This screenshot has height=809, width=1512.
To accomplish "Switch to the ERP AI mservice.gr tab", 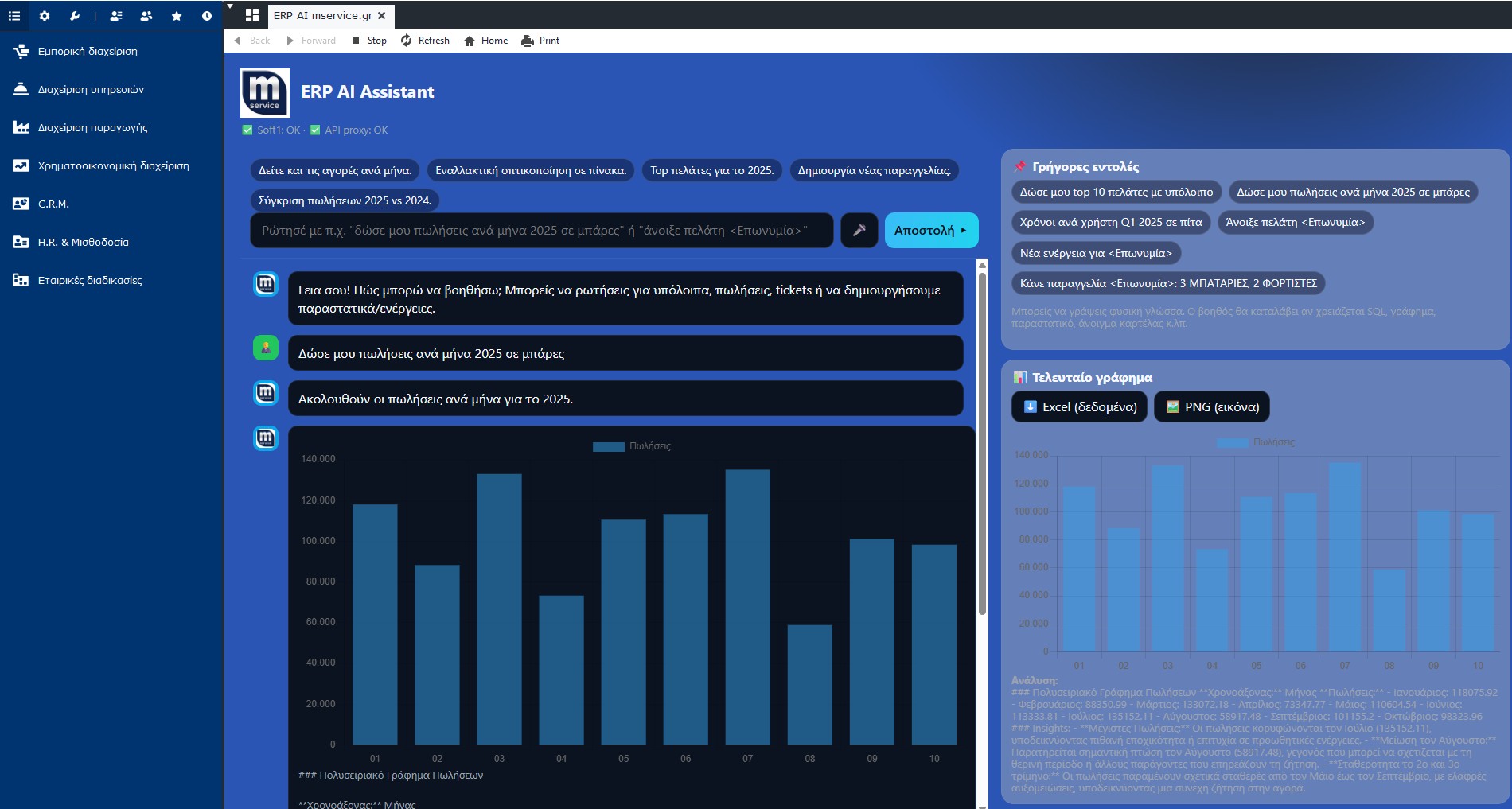I will 322,15.
